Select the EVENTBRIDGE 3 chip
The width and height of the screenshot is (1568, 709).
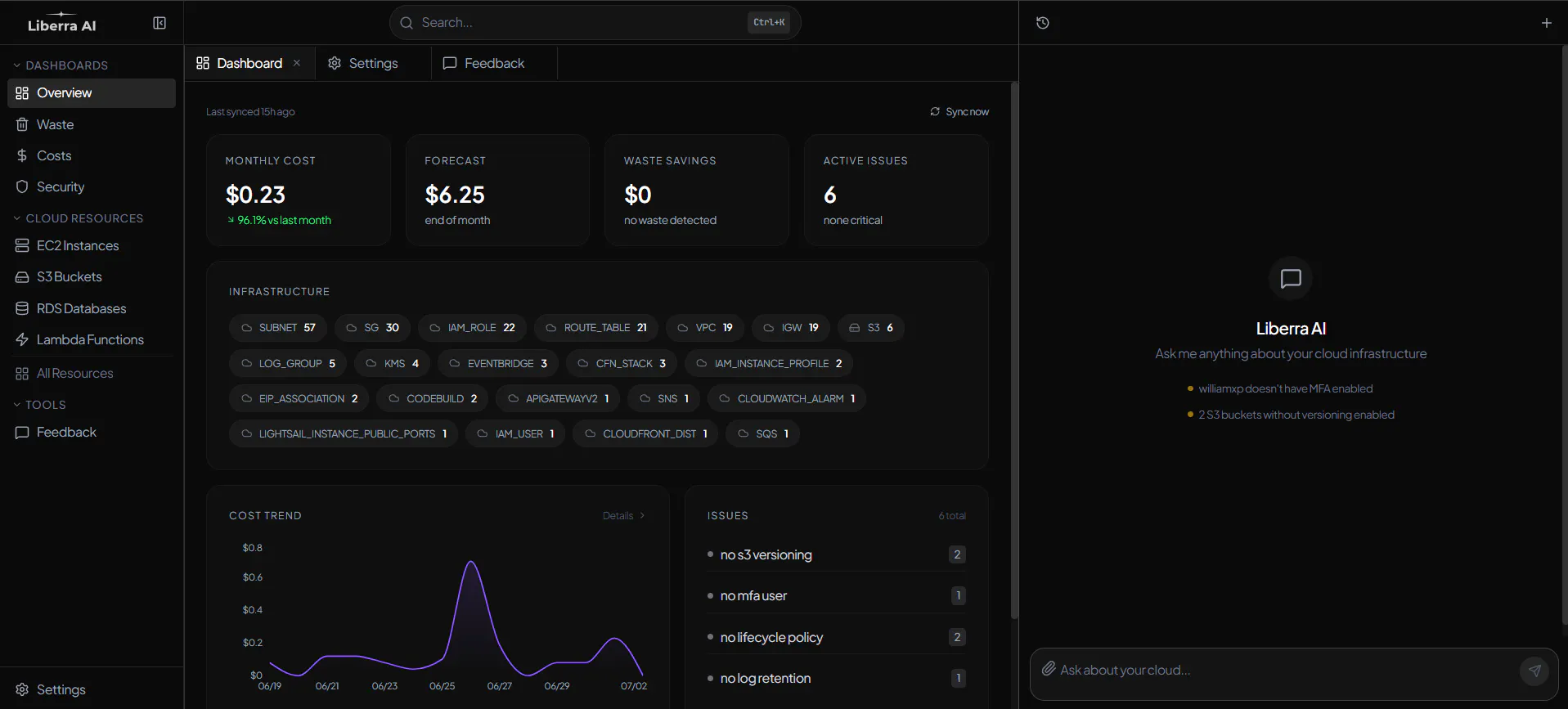click(498, 363)
